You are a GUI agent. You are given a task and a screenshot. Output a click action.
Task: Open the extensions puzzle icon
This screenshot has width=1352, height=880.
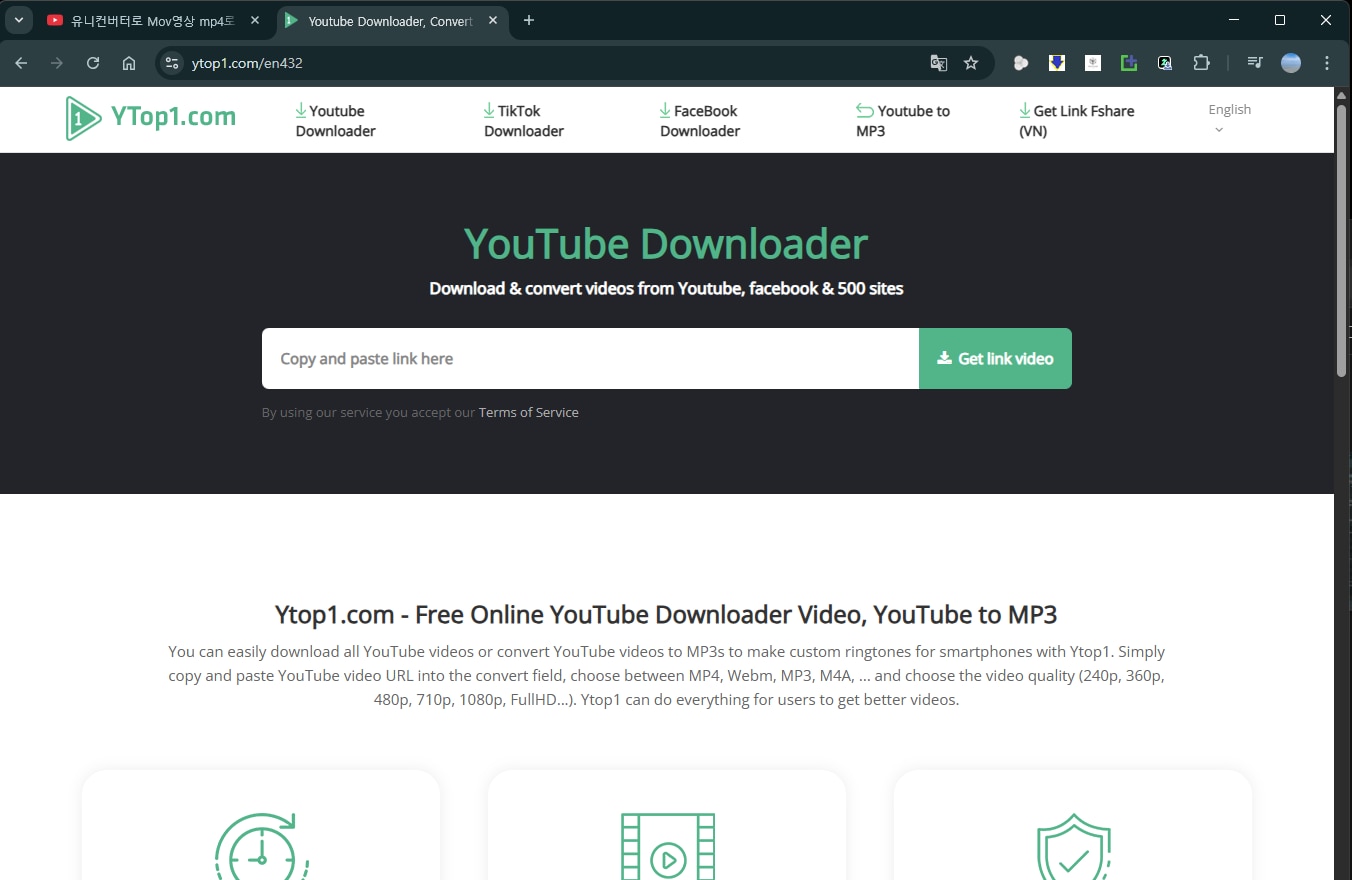pyautogui.click(x=1201, y=63)
